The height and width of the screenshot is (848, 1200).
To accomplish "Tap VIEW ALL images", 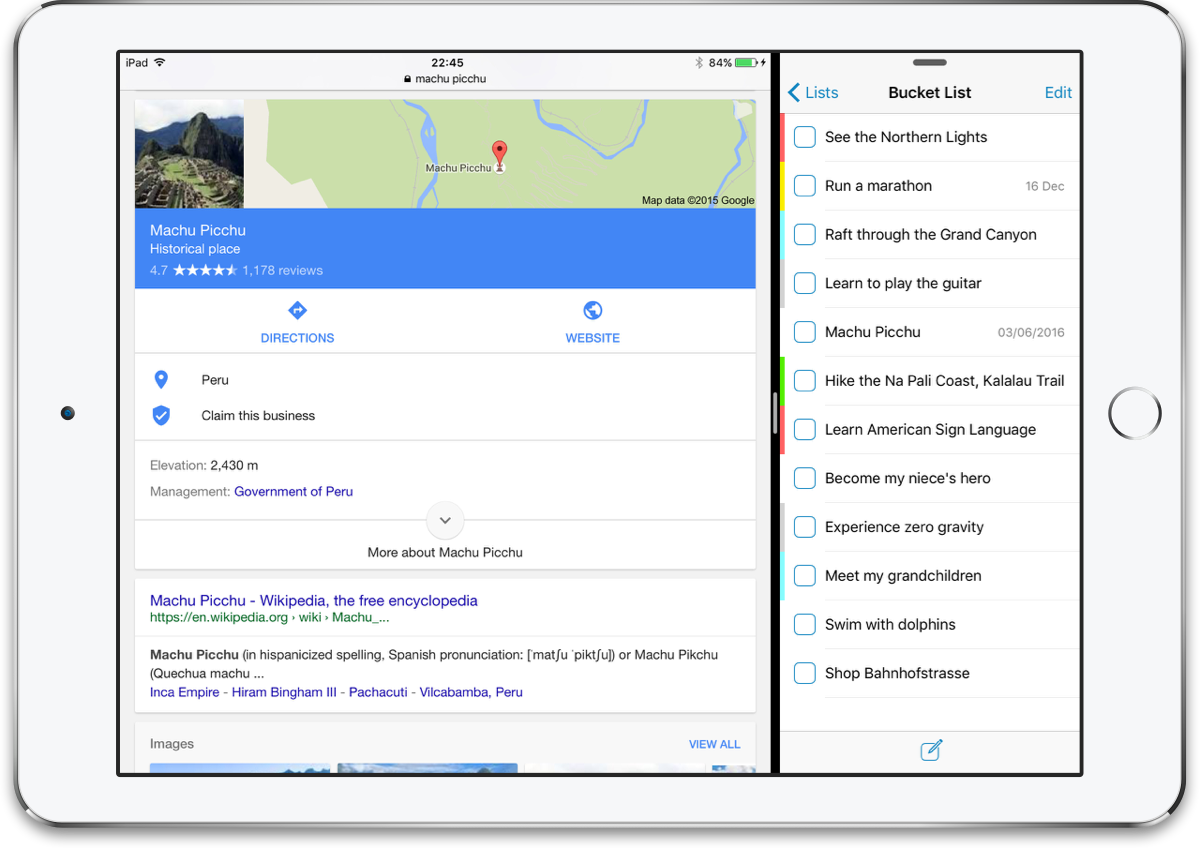I will (x=715, y=744).
